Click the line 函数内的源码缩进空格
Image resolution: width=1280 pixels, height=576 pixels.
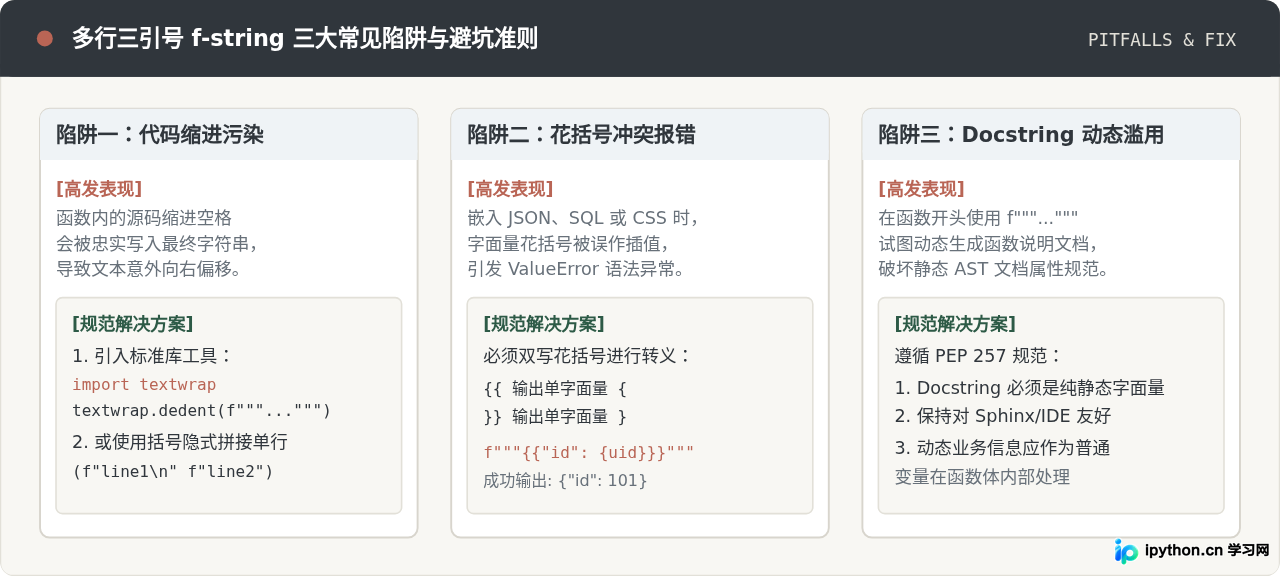pyautogui.click(x=144, y=218)
